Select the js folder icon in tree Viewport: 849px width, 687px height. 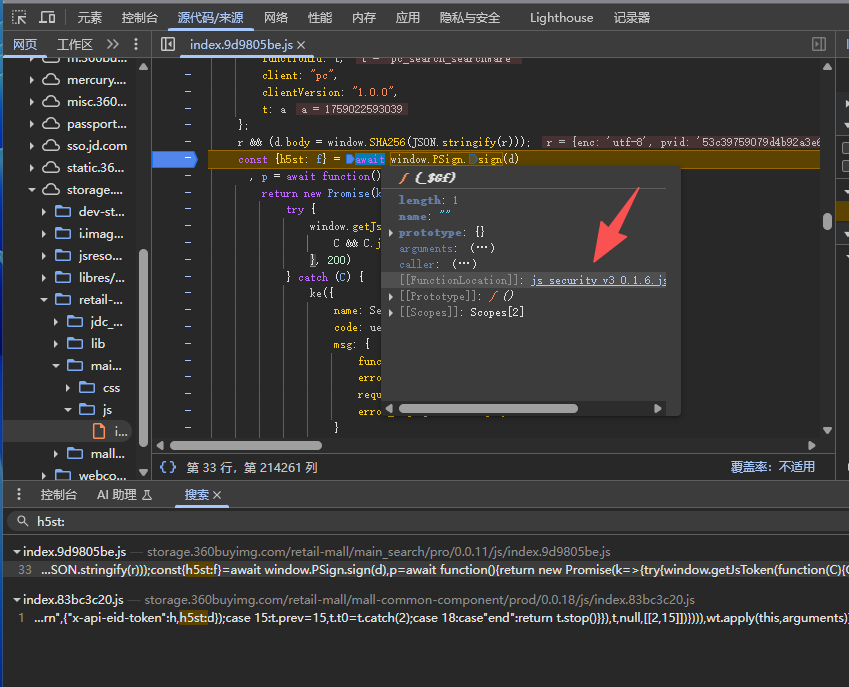[x=87, y=409]
